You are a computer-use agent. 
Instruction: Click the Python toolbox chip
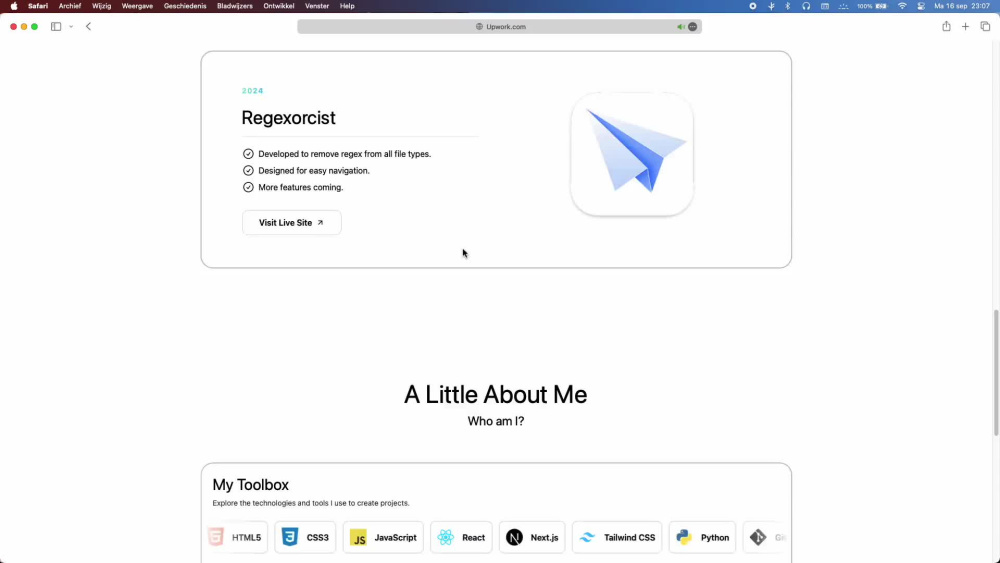click(x=703, y=537)
